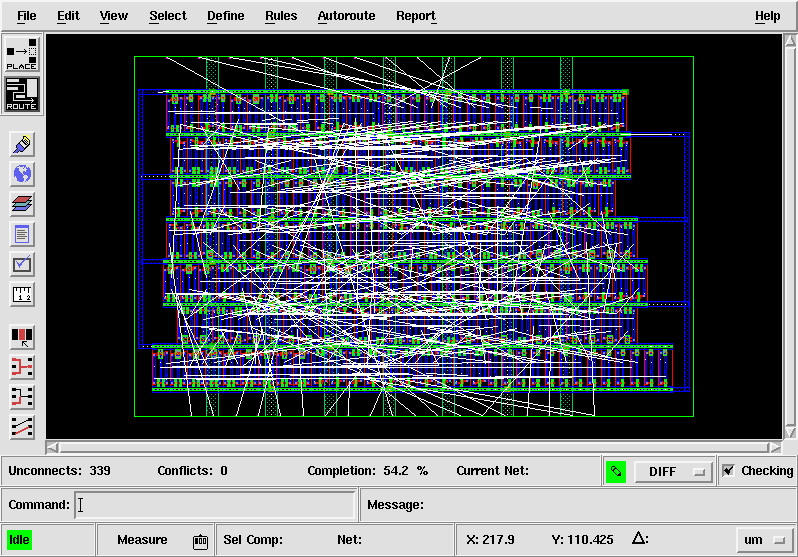Click the green layer indicator icon

[x=616, y=471]
